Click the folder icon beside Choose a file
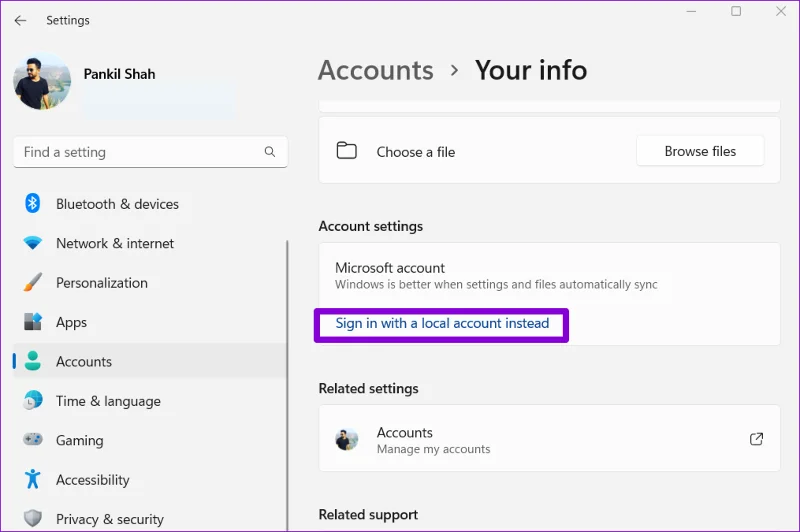 pyautogui.click(x=346, y=150)
